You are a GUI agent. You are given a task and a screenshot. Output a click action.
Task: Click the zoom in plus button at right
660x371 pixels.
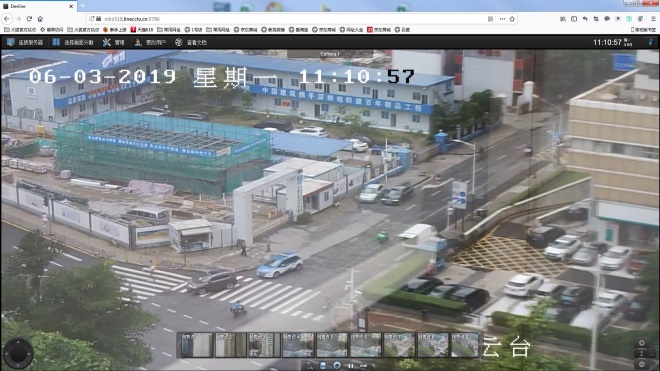click(641, 343)
